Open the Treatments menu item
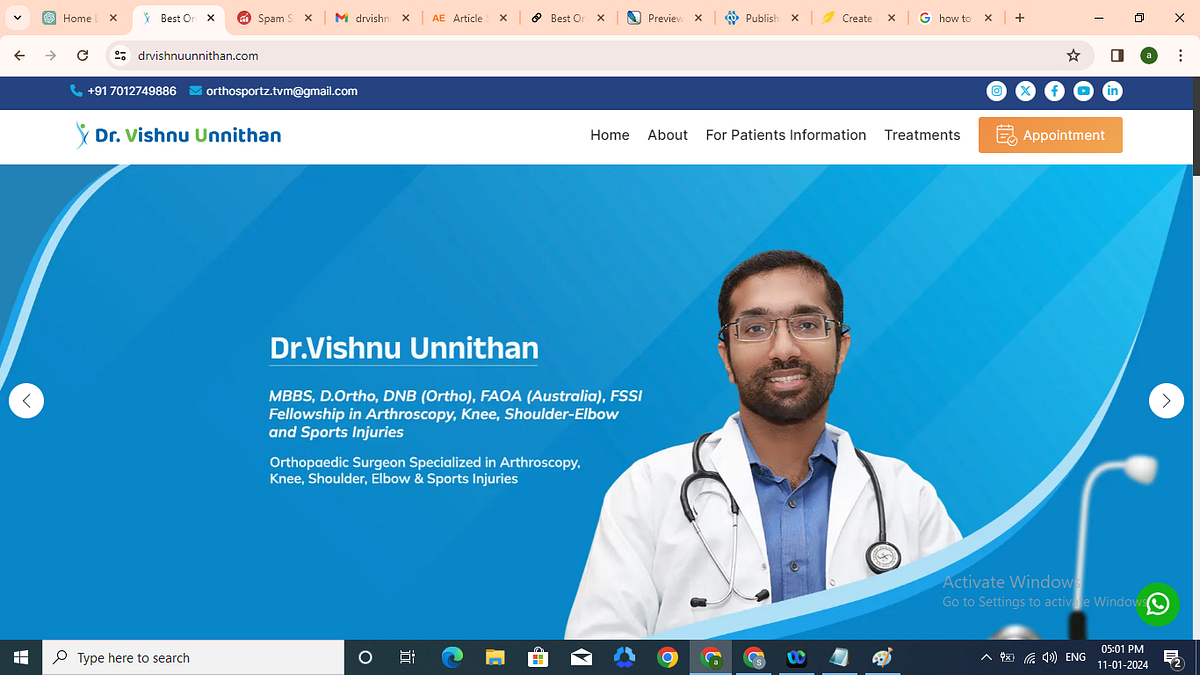 (x=922, y=135)
